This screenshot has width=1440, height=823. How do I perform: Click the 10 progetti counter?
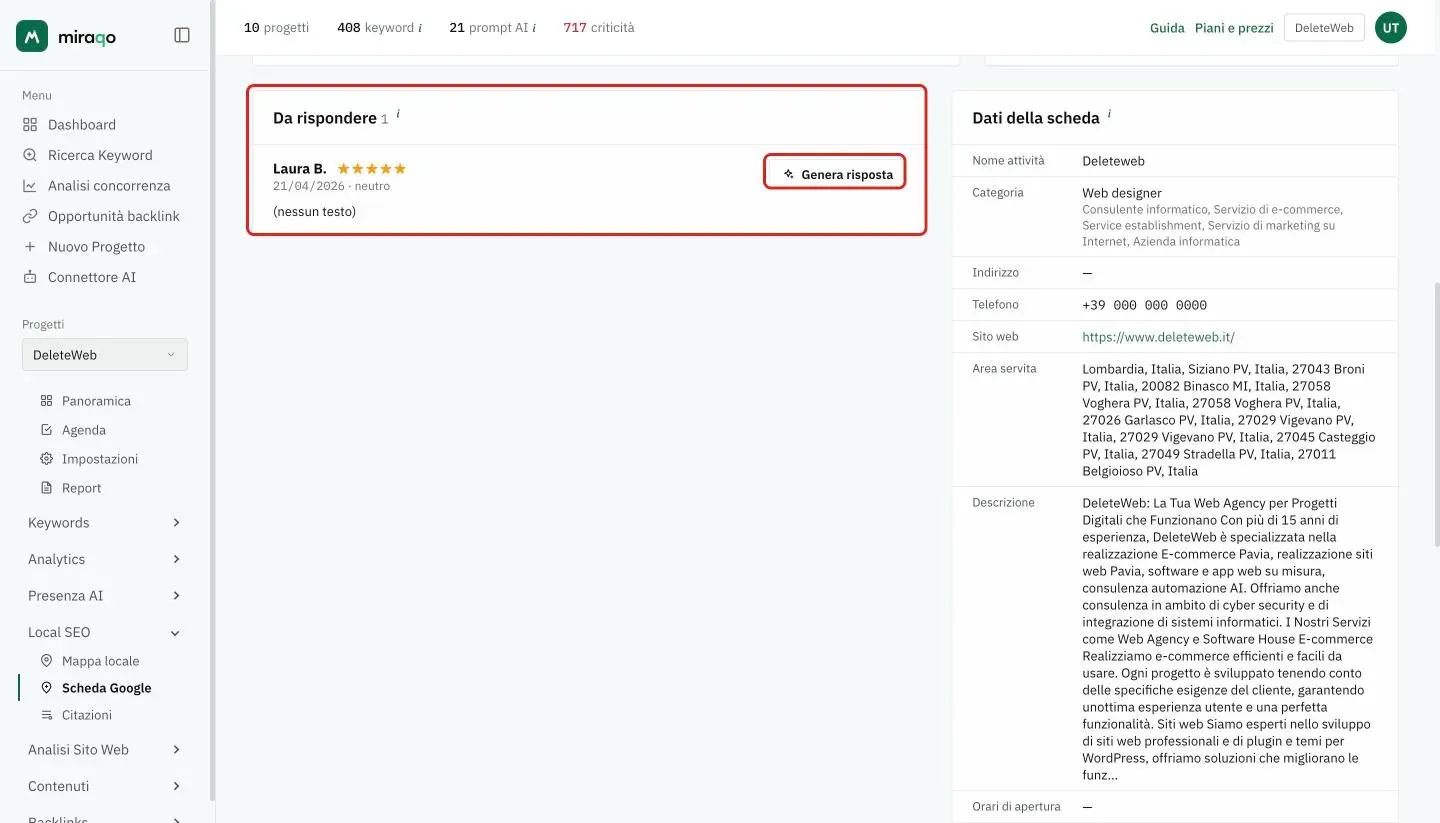pyautogui.click(x=277, y=28)
